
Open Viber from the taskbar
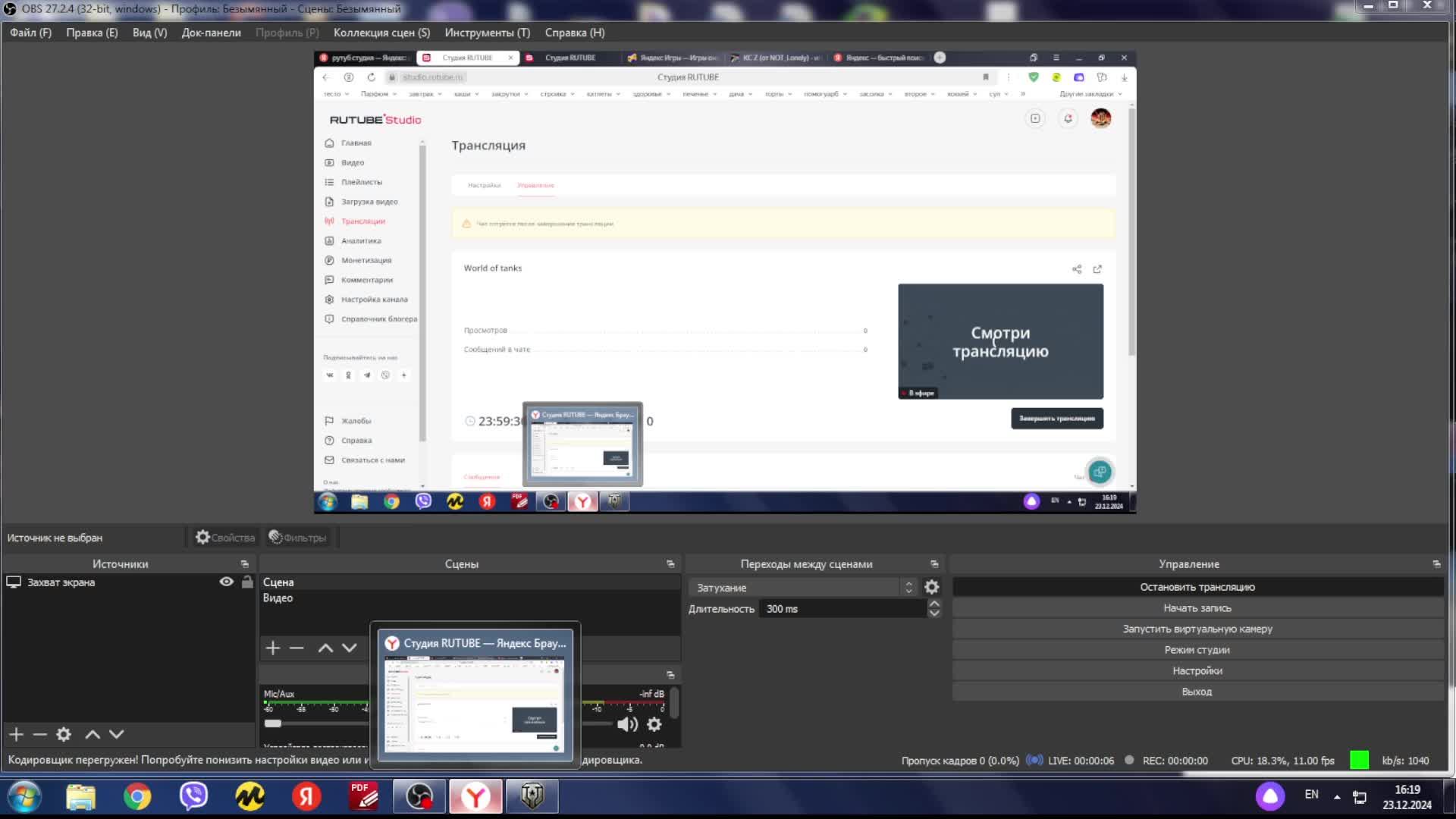coord(193,796)
